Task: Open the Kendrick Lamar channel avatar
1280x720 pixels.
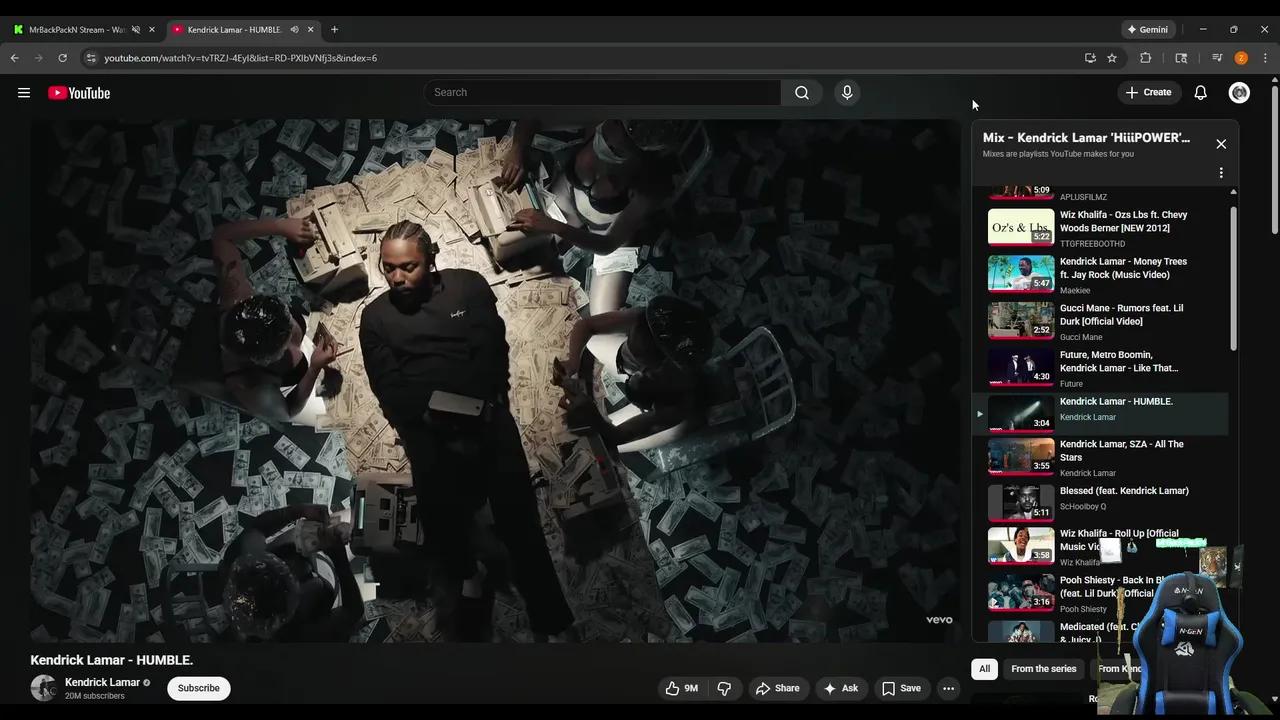Action: 43,688
